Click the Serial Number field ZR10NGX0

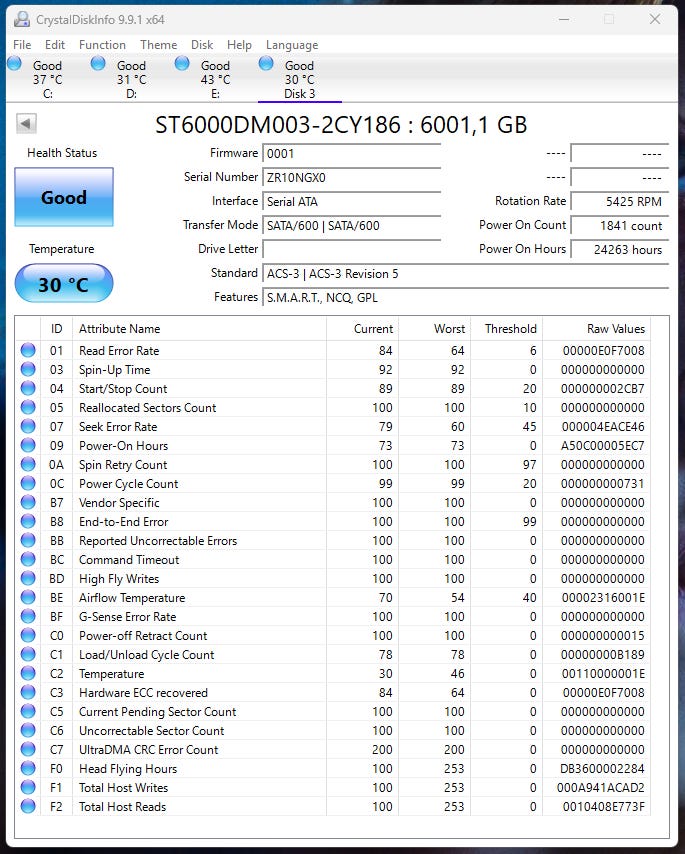click(x=351, y=178)
